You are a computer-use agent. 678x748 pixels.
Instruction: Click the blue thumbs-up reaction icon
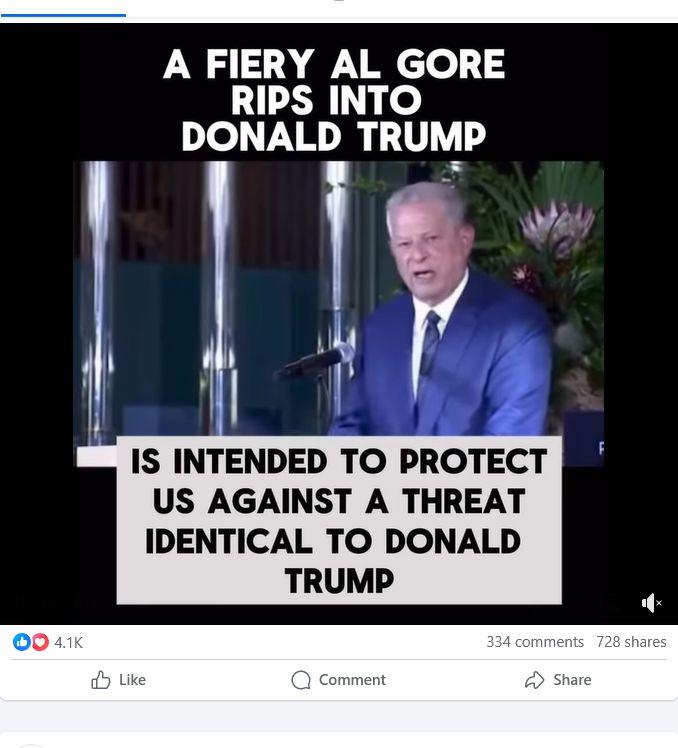pos(21,642)
